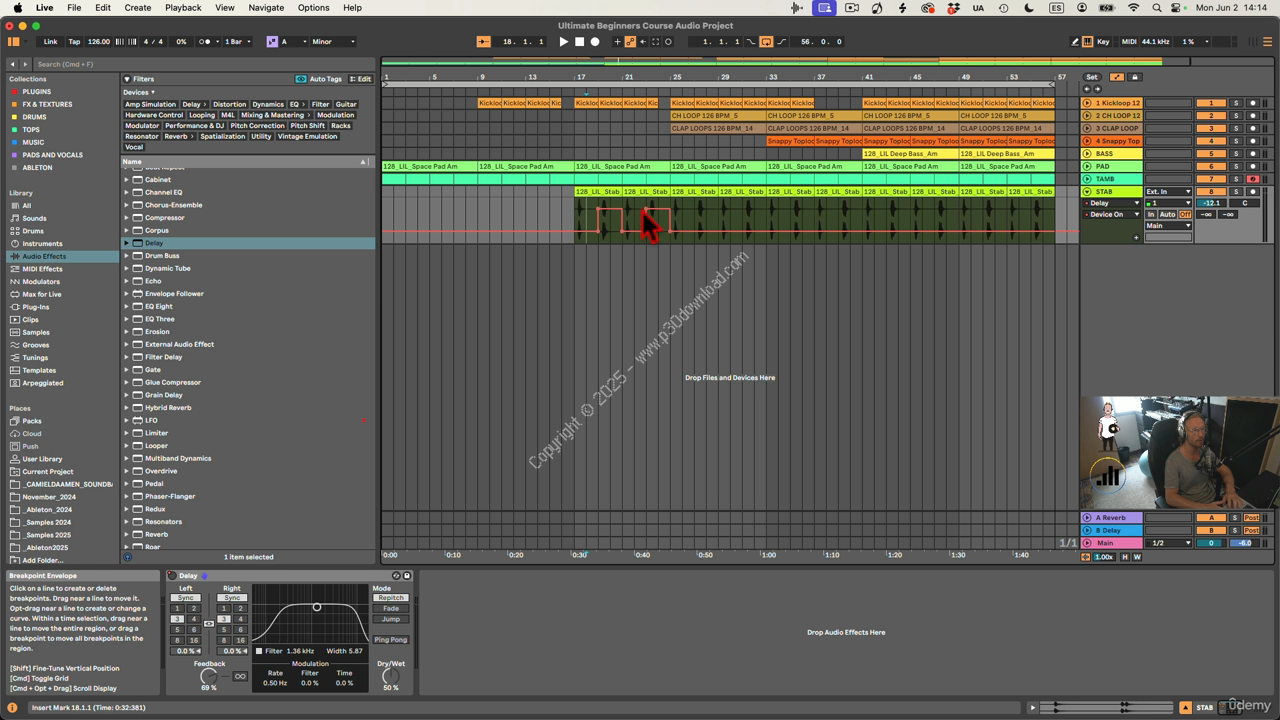Select Audio Effects in Library sidebar
The height and width of the screenshot is (720, 1280).
(x=44, y=256)
